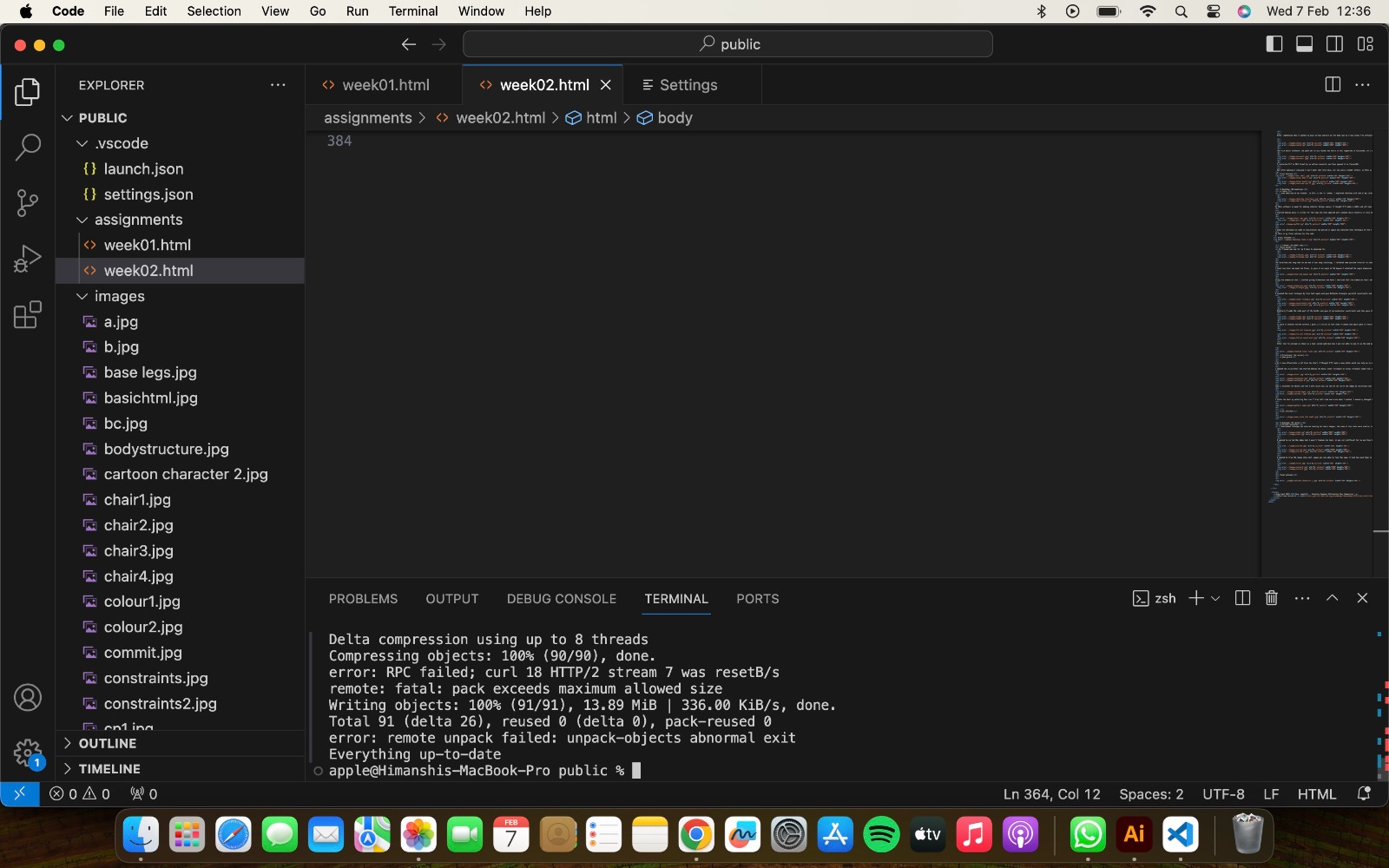Click forwarded ports indicator in status bar

click(x=144, y=794)
